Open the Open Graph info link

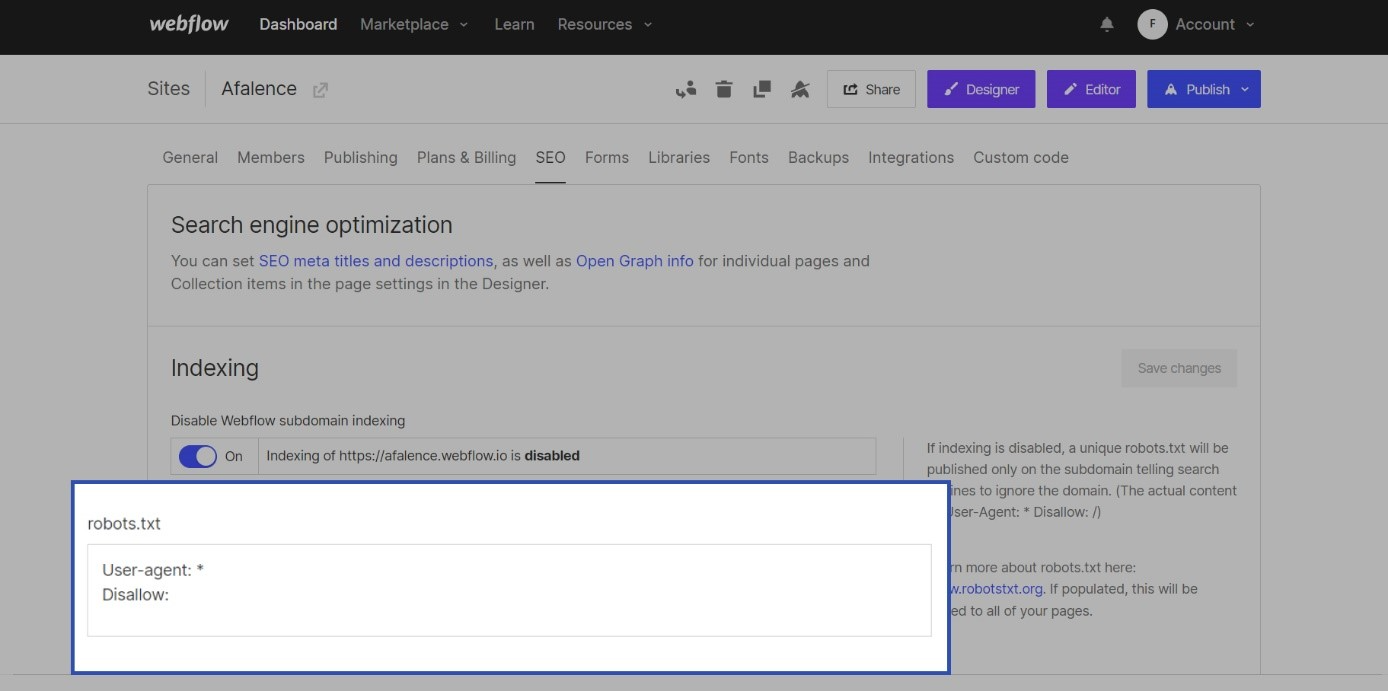(635, 261)
